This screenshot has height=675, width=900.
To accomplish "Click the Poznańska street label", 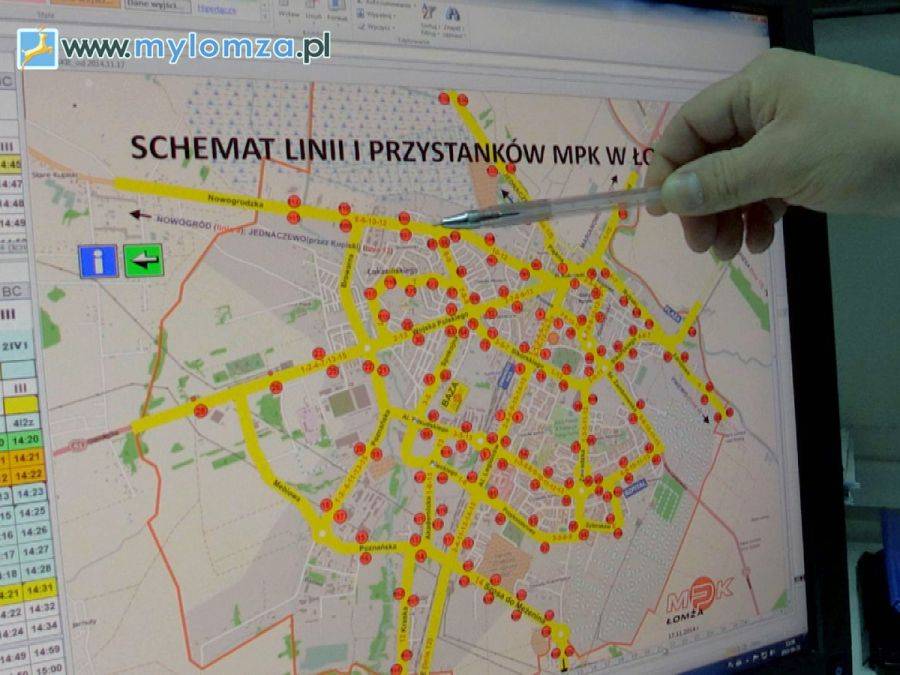I will click(x=379, y=548).
